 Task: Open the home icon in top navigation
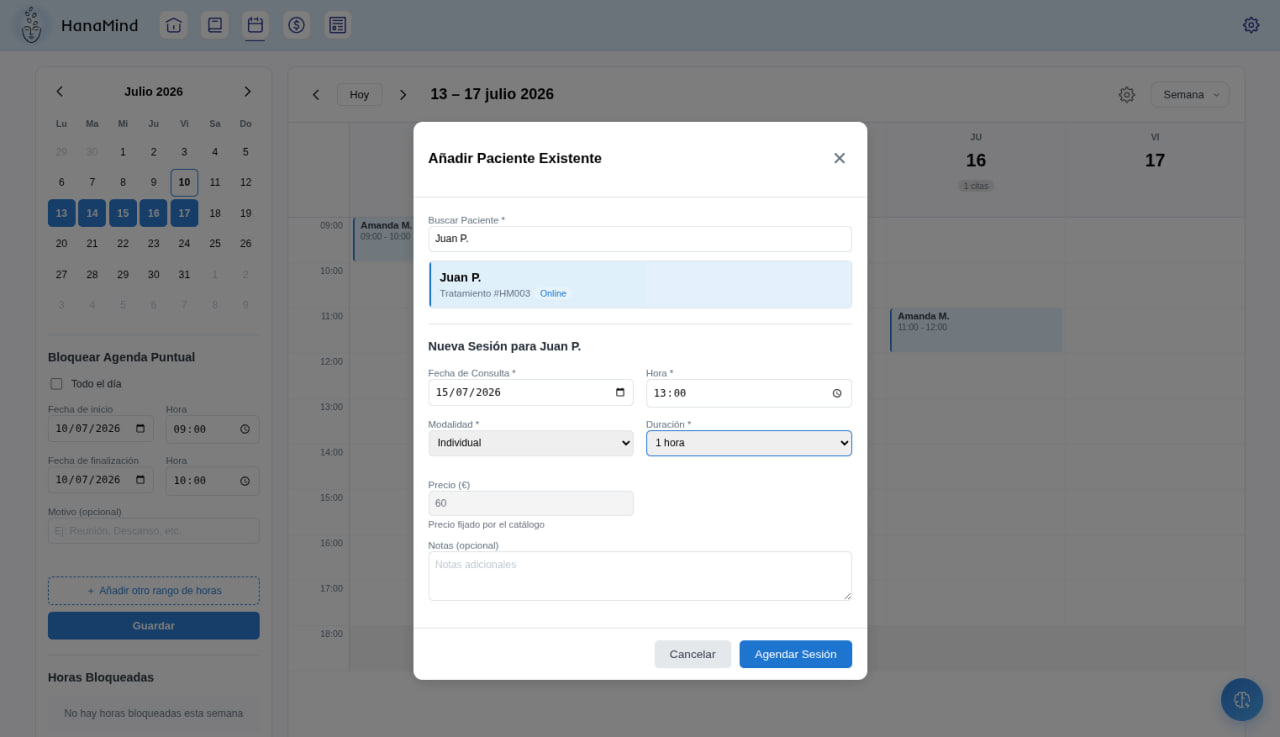[174, 25]
